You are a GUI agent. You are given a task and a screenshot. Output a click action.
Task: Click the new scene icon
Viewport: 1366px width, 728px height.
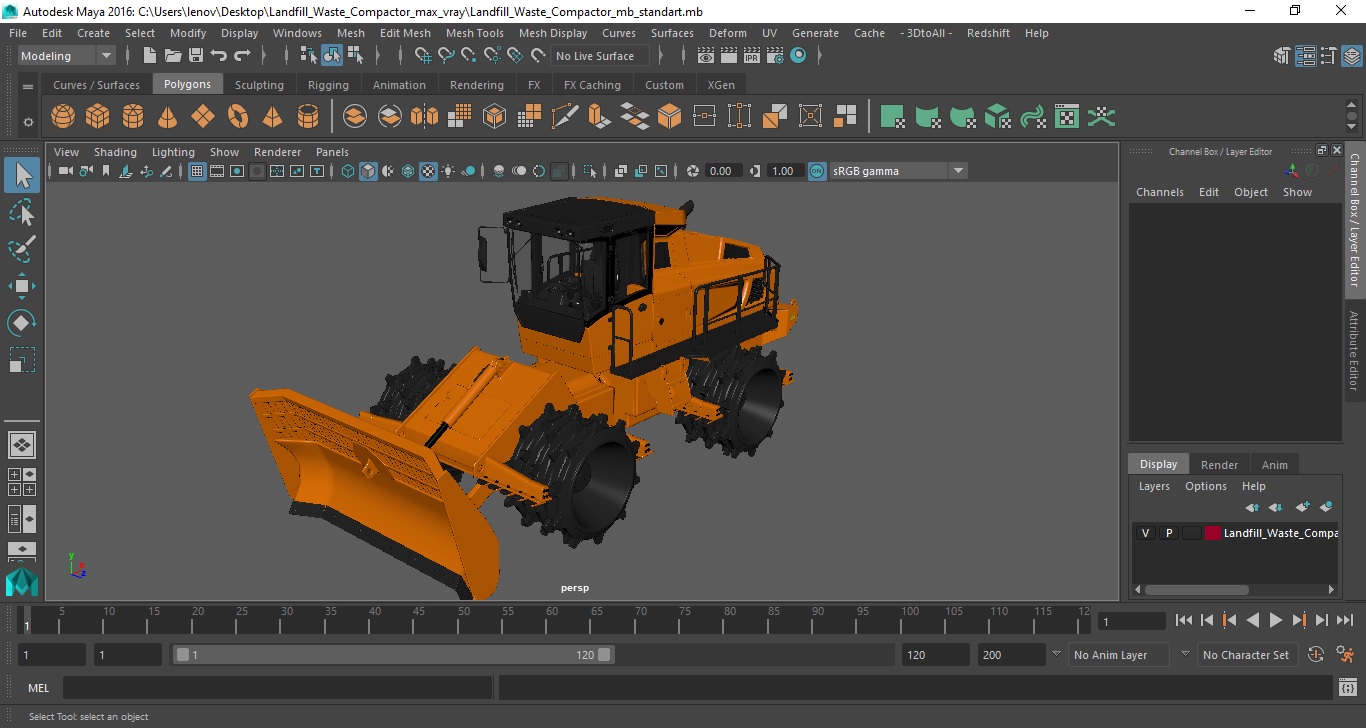149,56
